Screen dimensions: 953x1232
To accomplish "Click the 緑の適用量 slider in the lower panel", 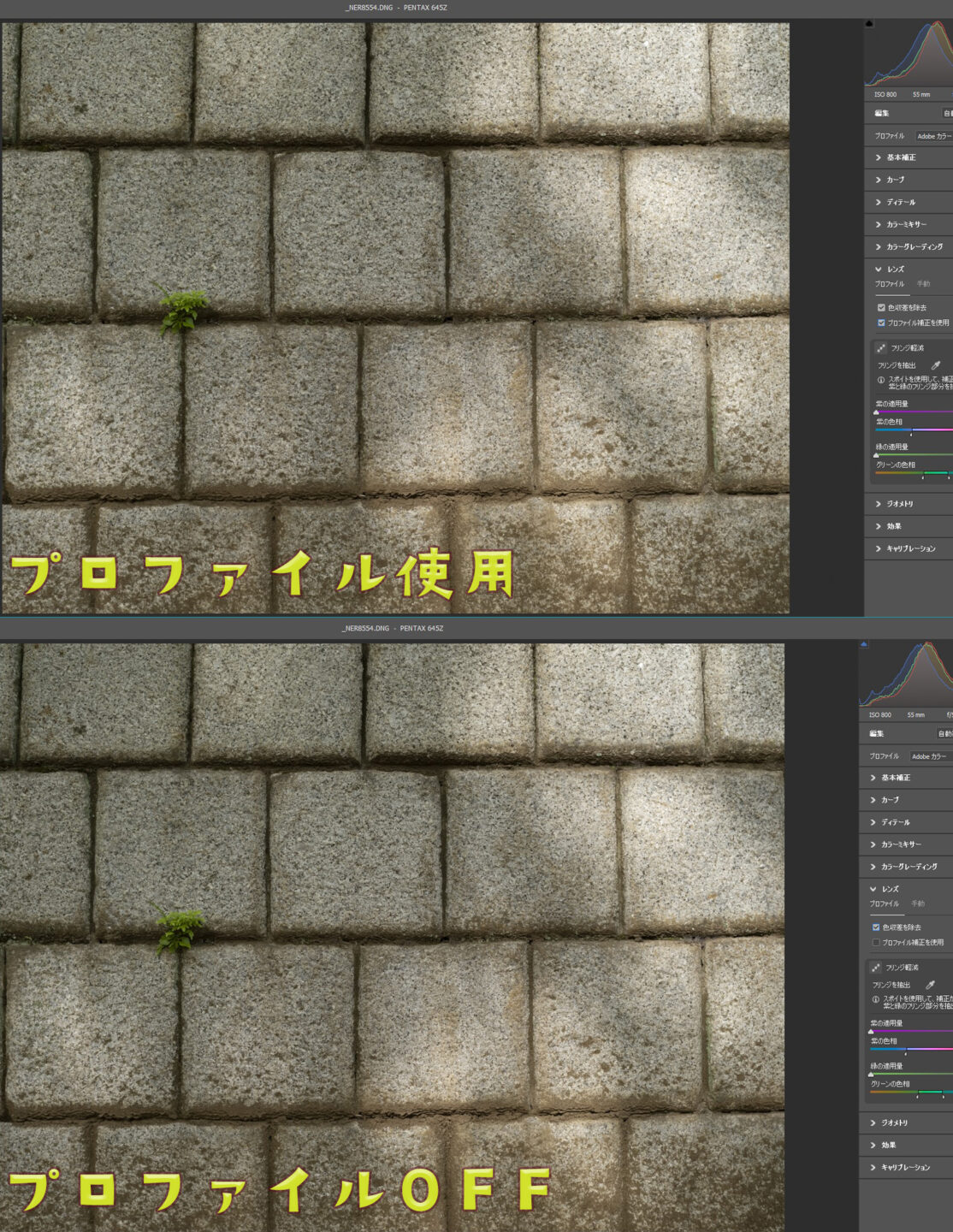I will 907,1075.
